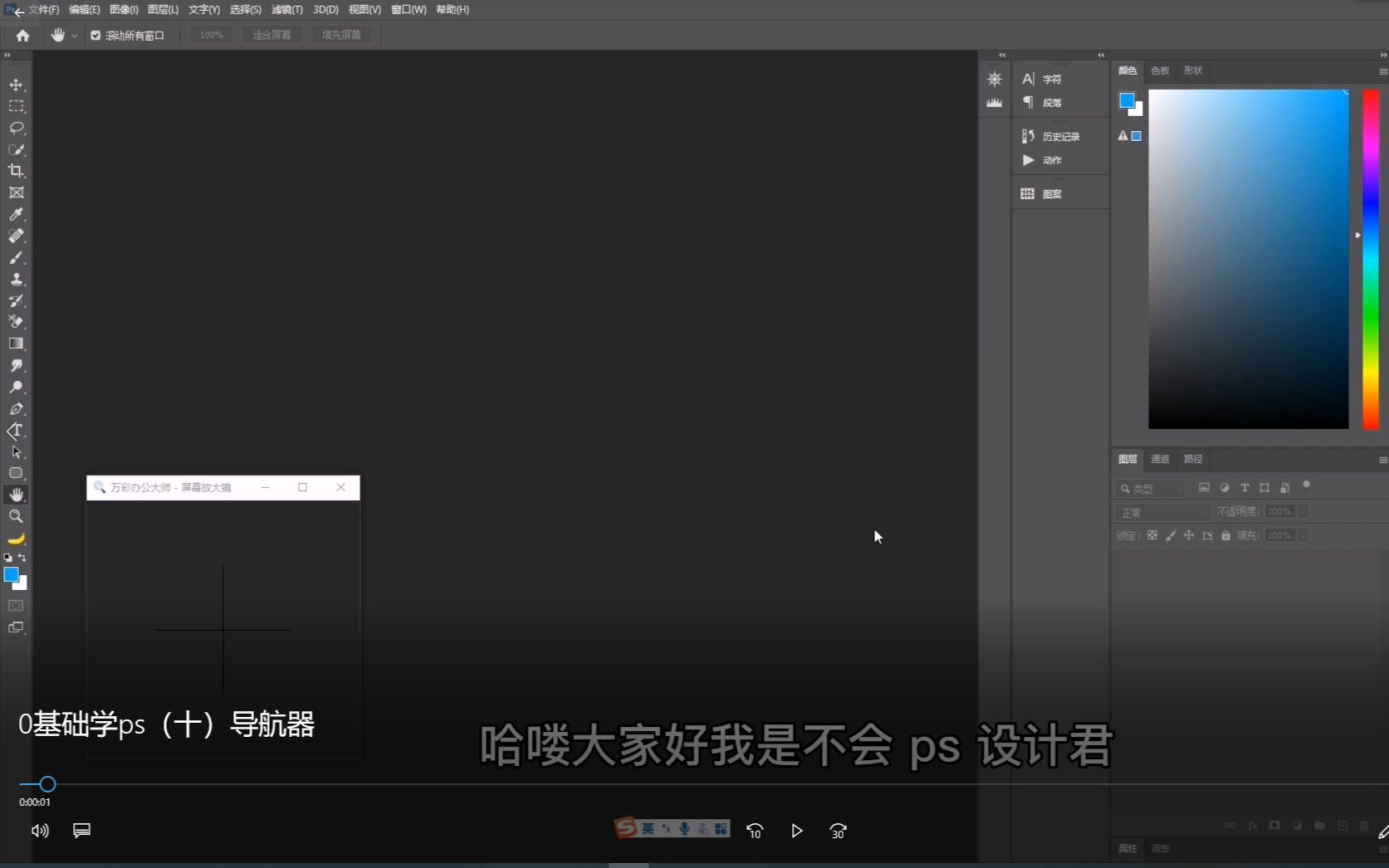Toggle adjustment layer filter icon
The width and height of the screenshot is (1389, 868).
point(1224,488)
